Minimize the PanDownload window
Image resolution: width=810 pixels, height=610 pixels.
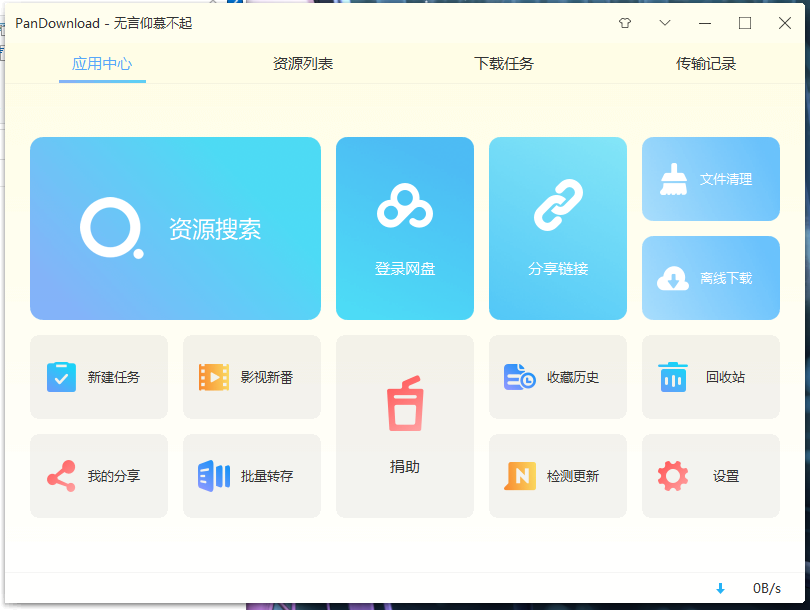[705, 23]
